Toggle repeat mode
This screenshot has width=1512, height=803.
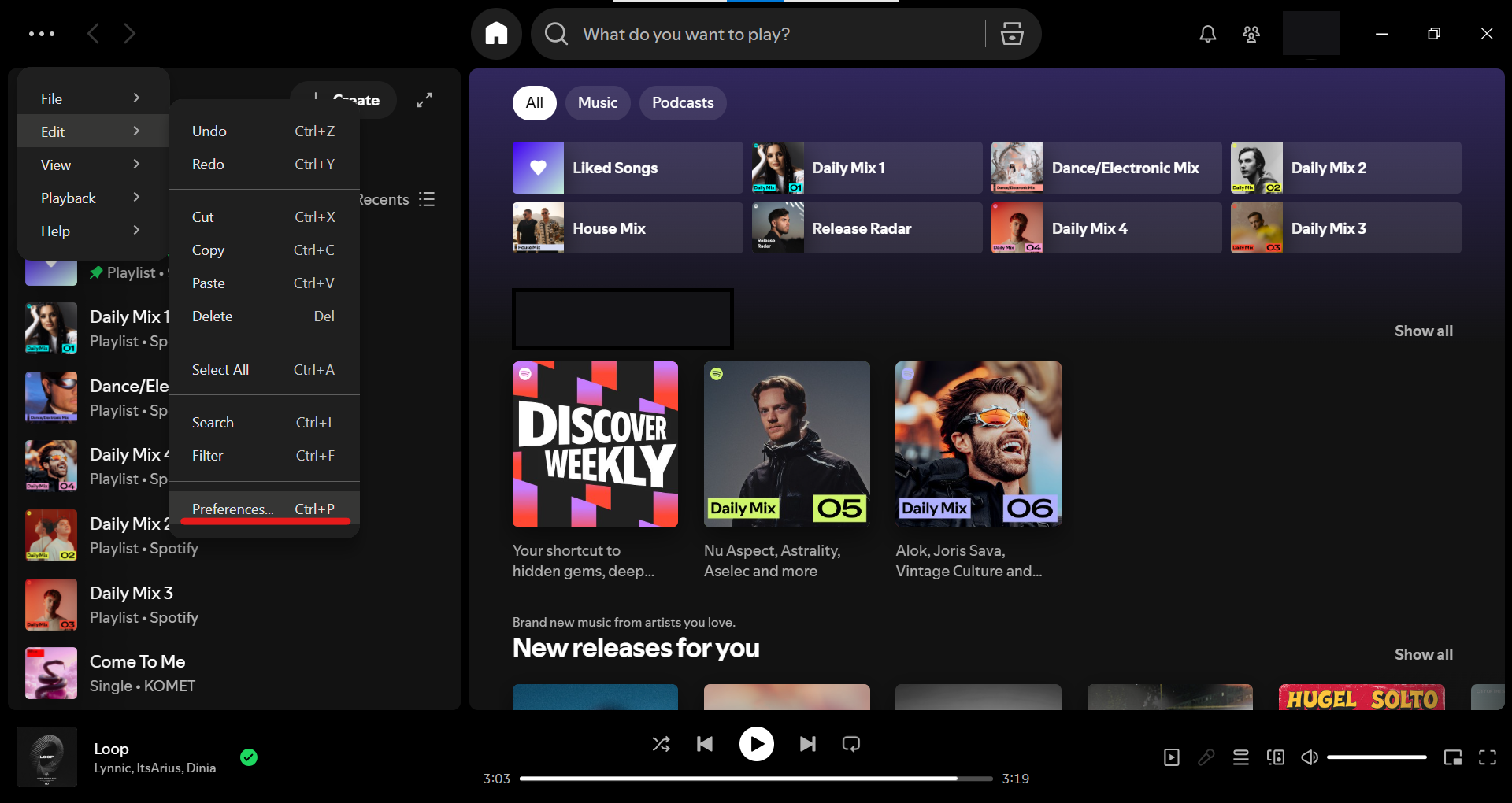pyautogui.click(x=851, y=744)
